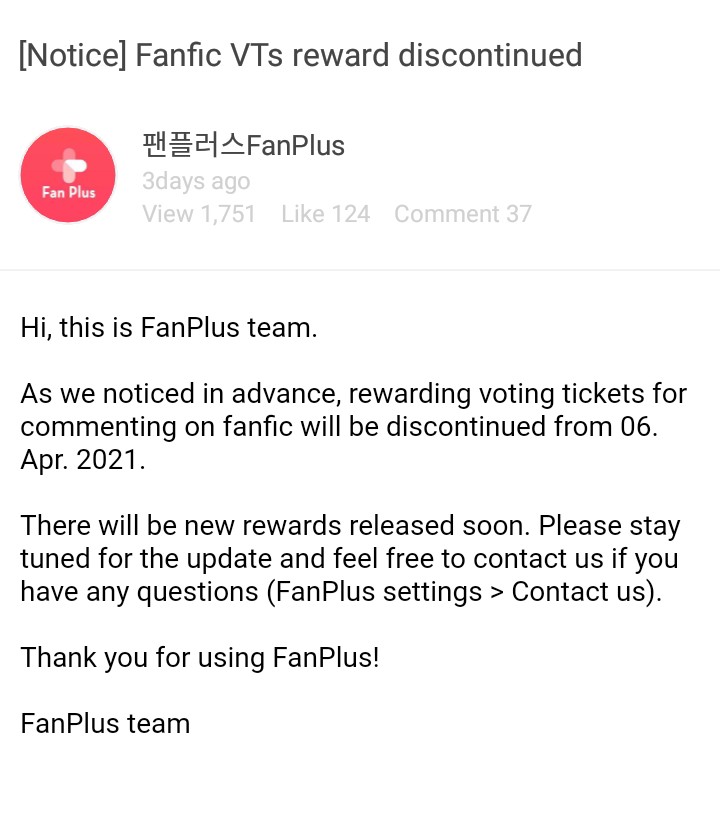Click the '3days ago' timestamp
This screenshot has width=720, height=823.
pos(196,181)
